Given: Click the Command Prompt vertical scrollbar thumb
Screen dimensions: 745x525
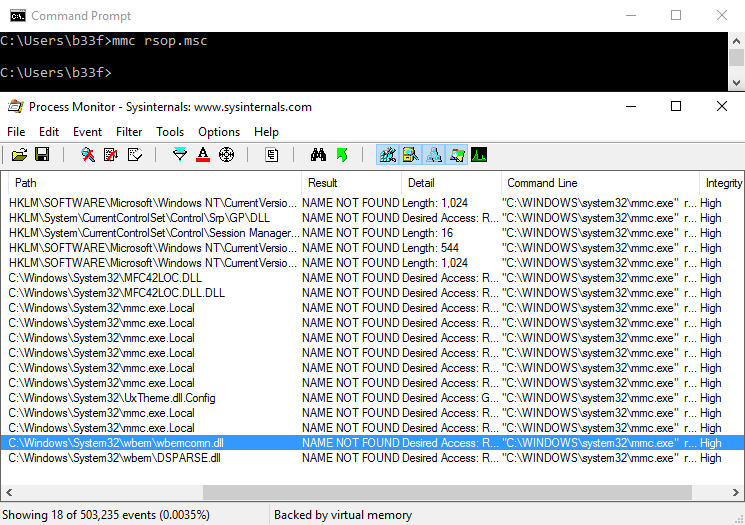Looking at the screenshot, I should [x=736, y=57].
